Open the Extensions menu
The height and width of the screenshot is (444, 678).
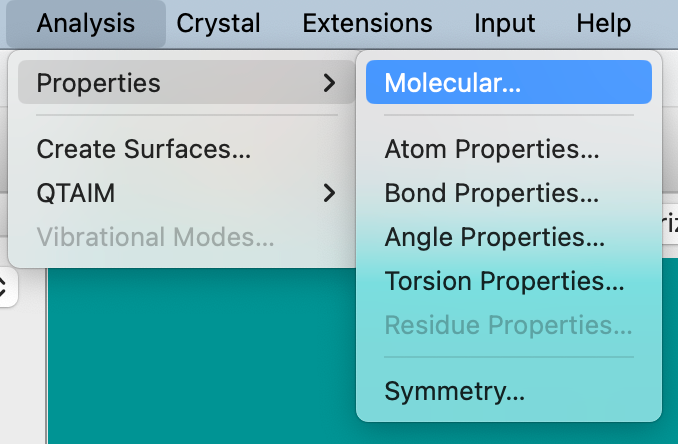(x=367, y=23)
